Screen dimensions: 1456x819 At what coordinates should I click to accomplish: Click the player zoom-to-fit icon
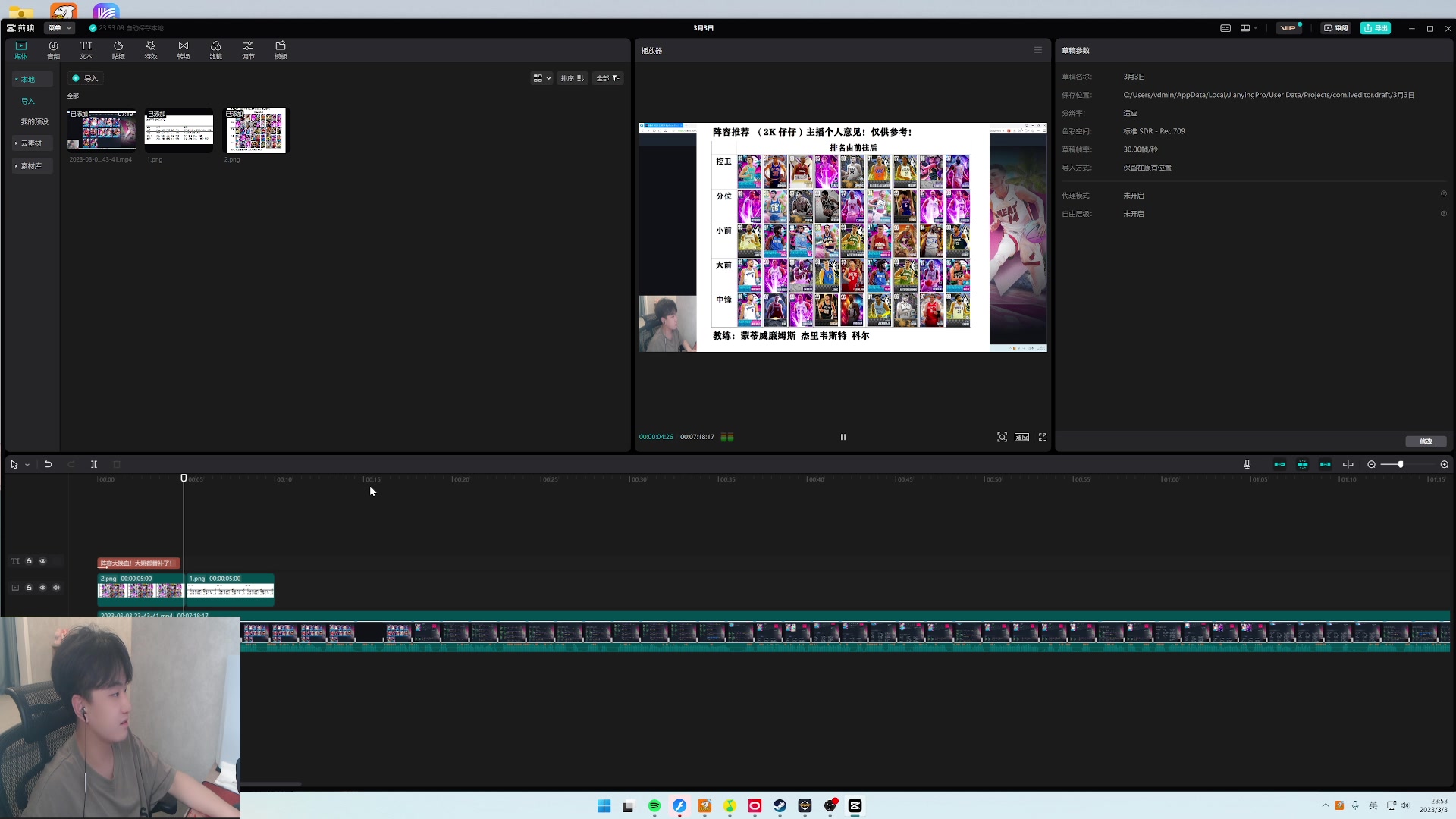pyautogui.click(x=1002, y=437)
